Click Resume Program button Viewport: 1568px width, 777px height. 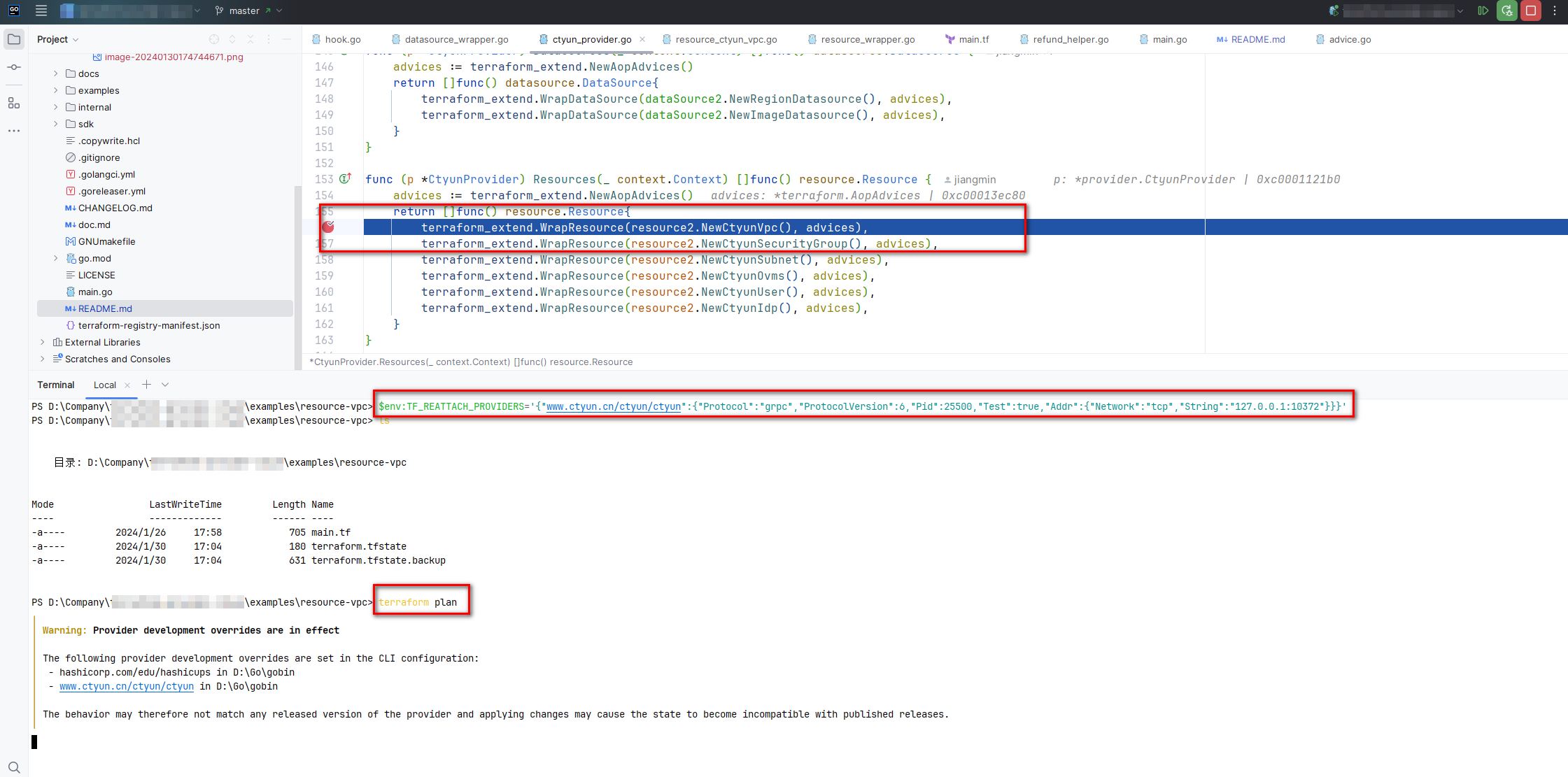tap(1483, 10)
